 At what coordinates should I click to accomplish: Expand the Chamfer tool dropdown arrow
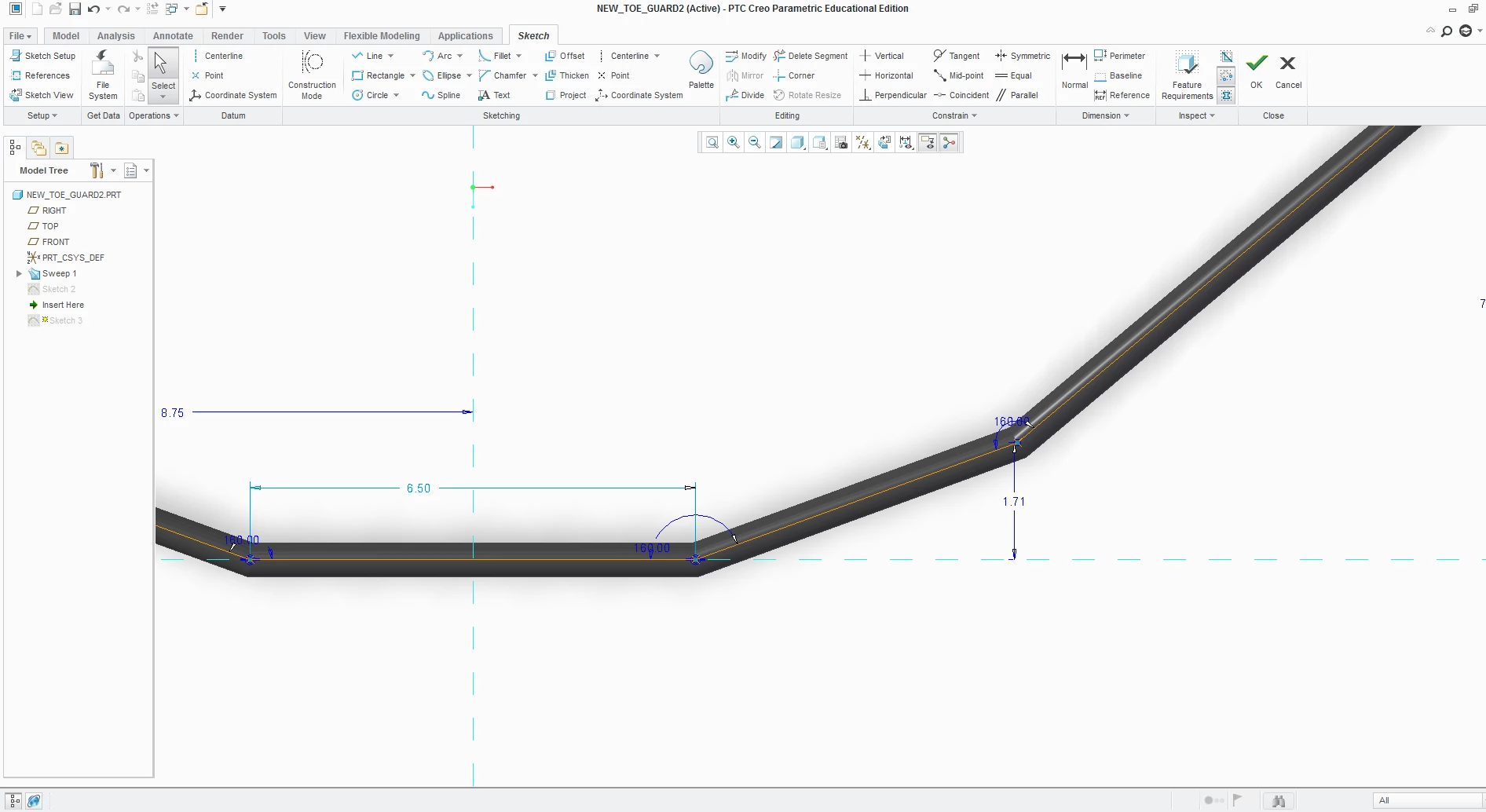click(535, 75)
